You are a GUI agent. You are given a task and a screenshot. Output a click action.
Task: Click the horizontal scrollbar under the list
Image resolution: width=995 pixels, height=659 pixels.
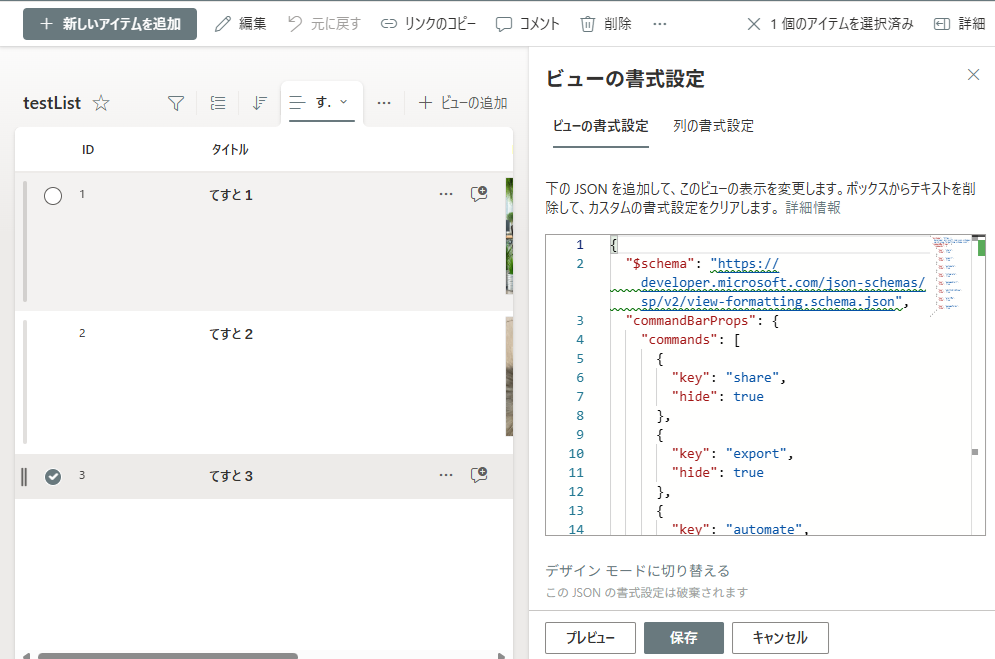(x=168, y=655)
